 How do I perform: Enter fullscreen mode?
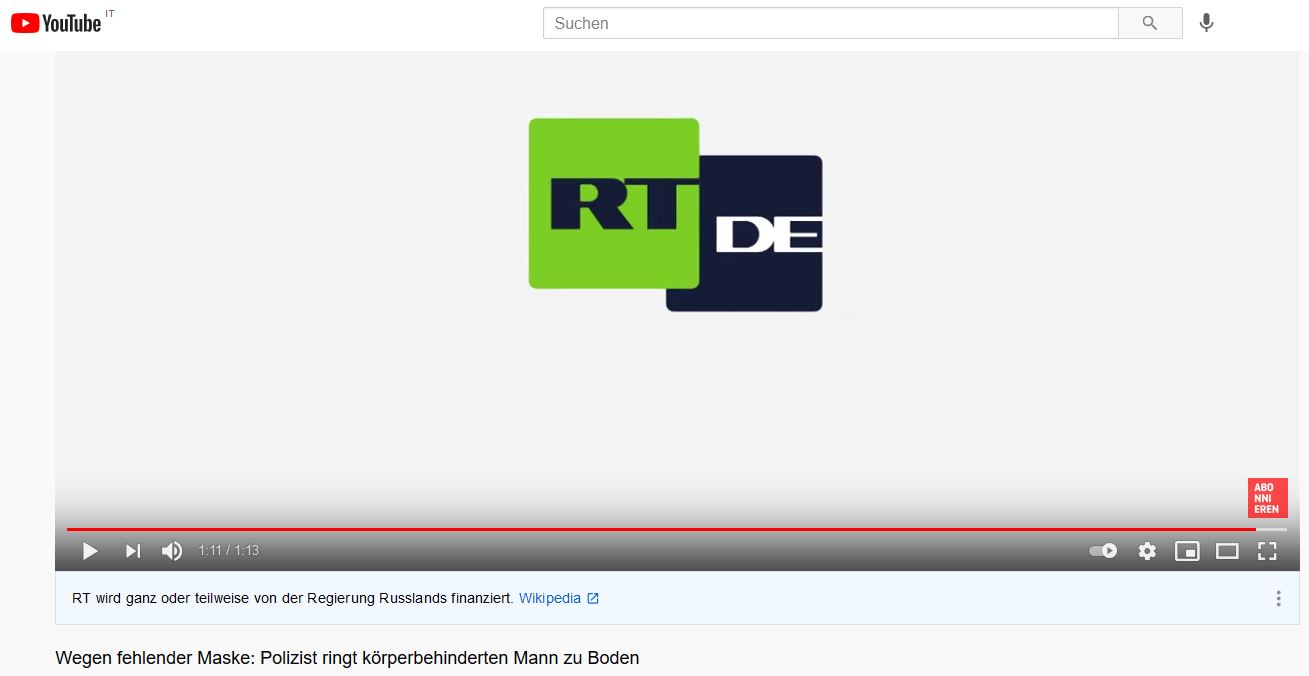click(1267, 551)
